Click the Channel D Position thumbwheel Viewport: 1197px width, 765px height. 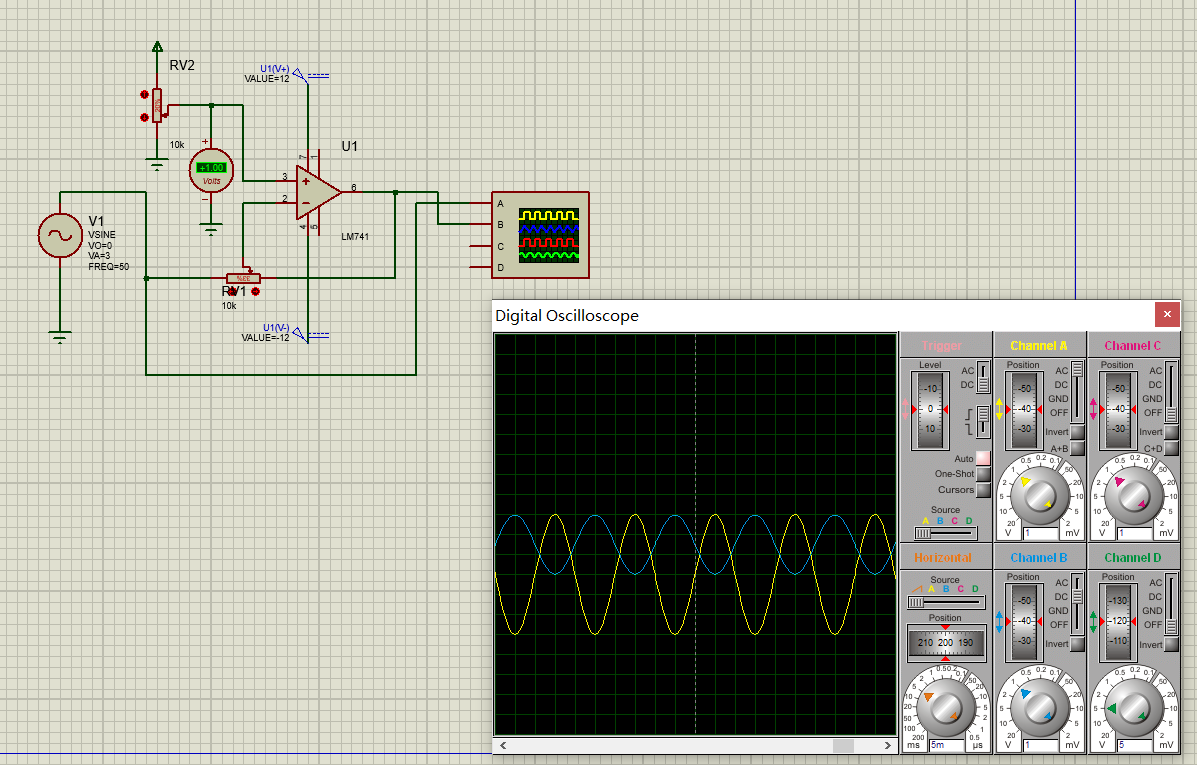(1118, 622)
